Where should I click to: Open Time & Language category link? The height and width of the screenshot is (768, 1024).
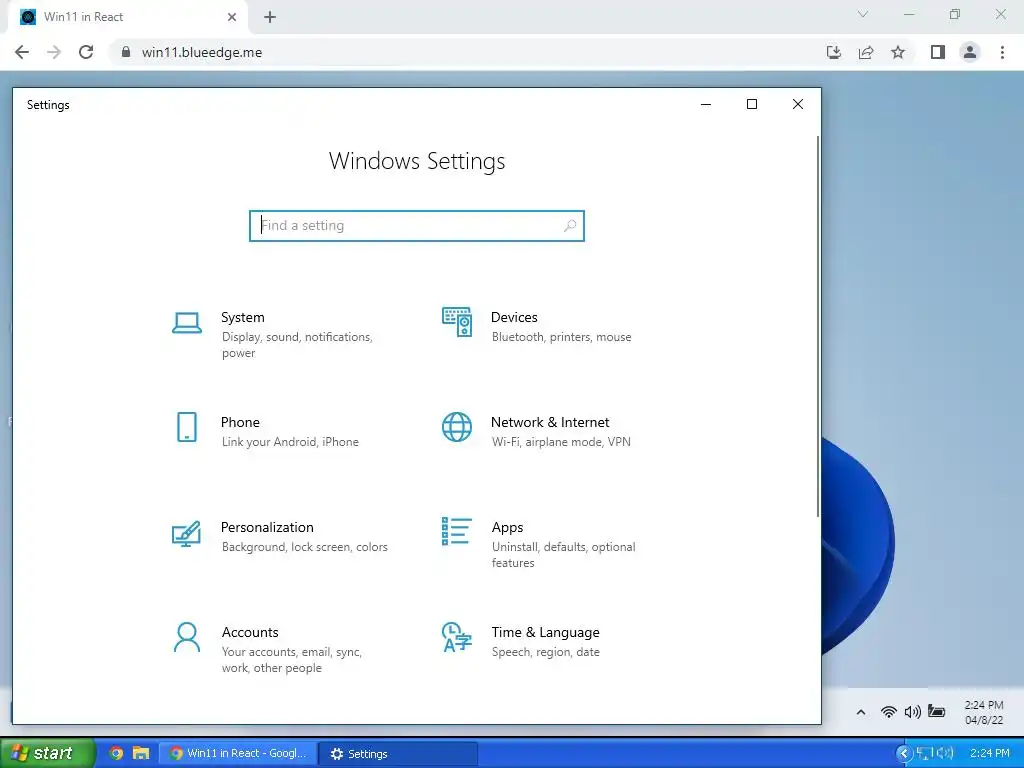pos(545,632)
